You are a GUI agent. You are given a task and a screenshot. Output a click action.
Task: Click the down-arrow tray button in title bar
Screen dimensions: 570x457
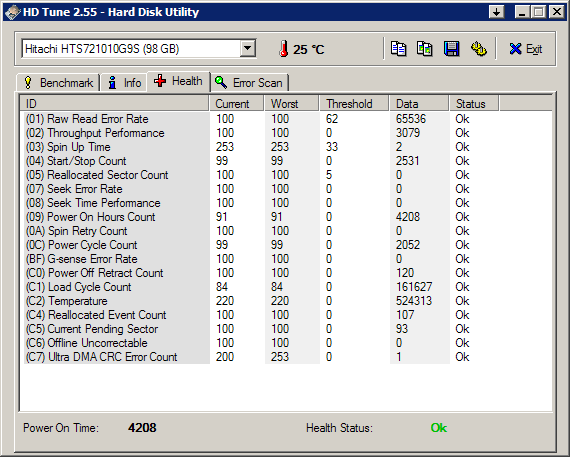pyautogui.click(x=496, y=12)
